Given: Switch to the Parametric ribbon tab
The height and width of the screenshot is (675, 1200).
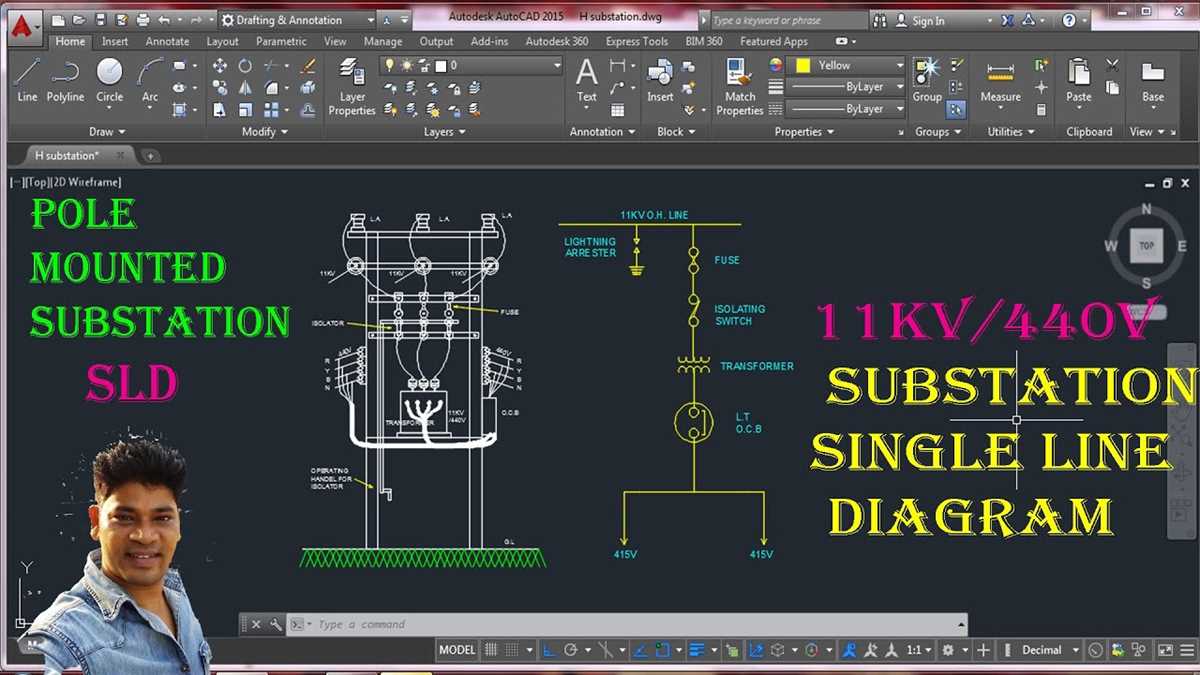Looking at the screenshot, I should (281, 41).
